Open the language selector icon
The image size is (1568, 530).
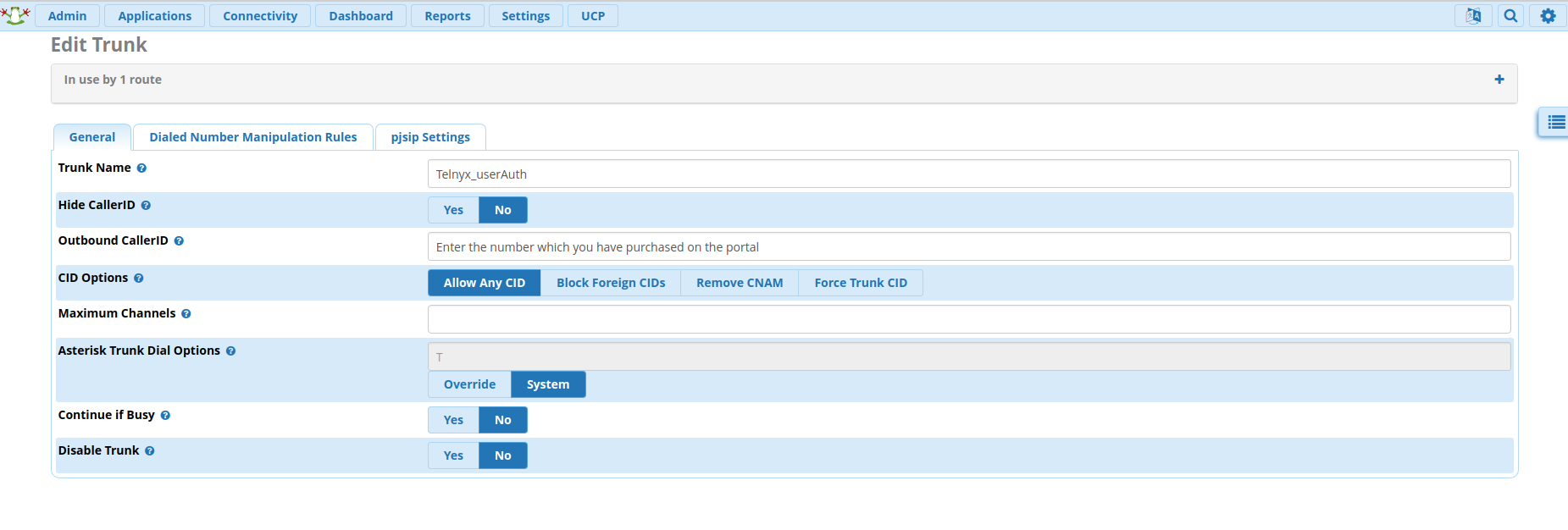click(x=1473, y=16)
